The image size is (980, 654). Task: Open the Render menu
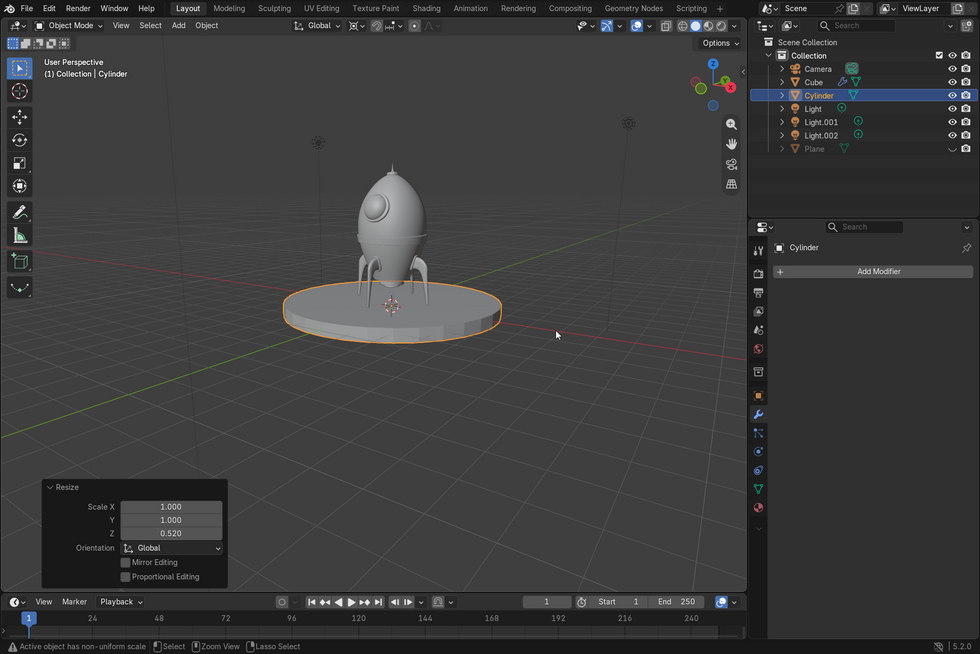click(x=78, y=9)
